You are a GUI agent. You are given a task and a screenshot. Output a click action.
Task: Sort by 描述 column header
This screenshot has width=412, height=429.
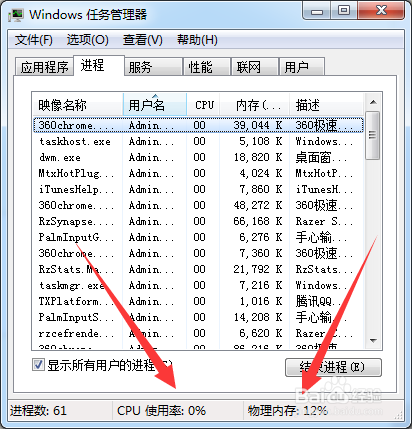coord(326,105)
